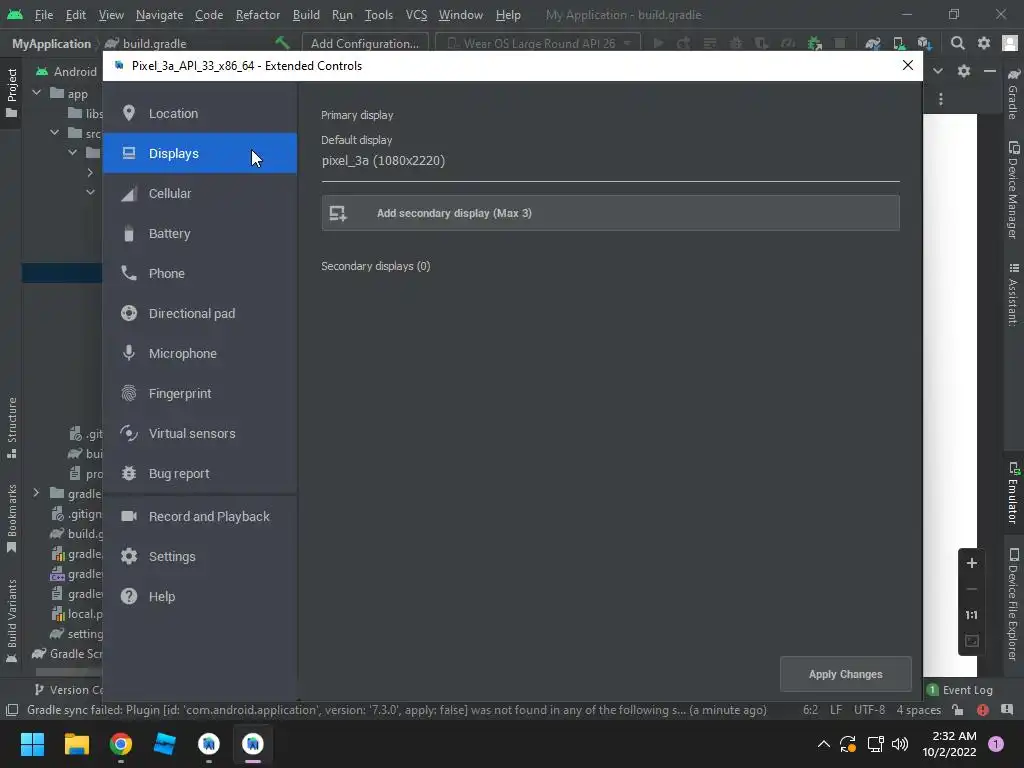Click the Device Manager toolbar icon
The width and height of the screenshot is (1024, 768).
899,43
